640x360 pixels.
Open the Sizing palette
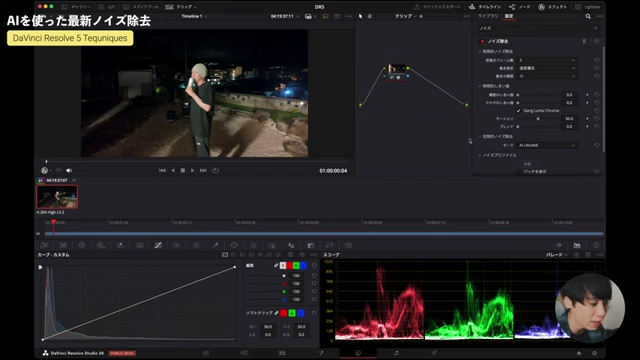coord(329,245)
